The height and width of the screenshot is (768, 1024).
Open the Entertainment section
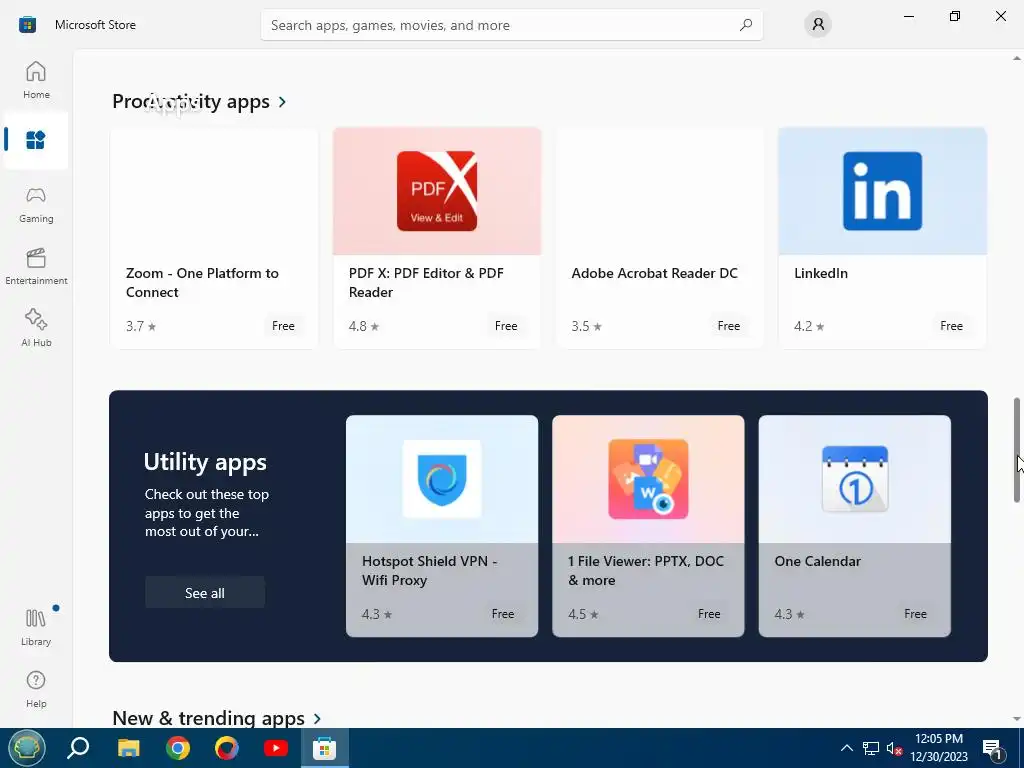(36, 266)
